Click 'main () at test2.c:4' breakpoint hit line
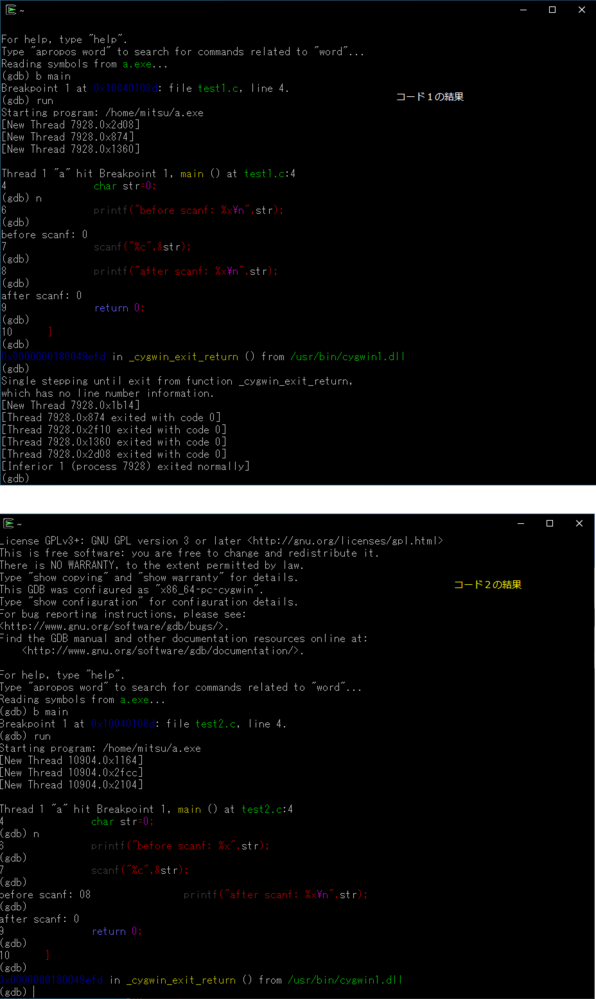596x999 pixels. point(147,810)
